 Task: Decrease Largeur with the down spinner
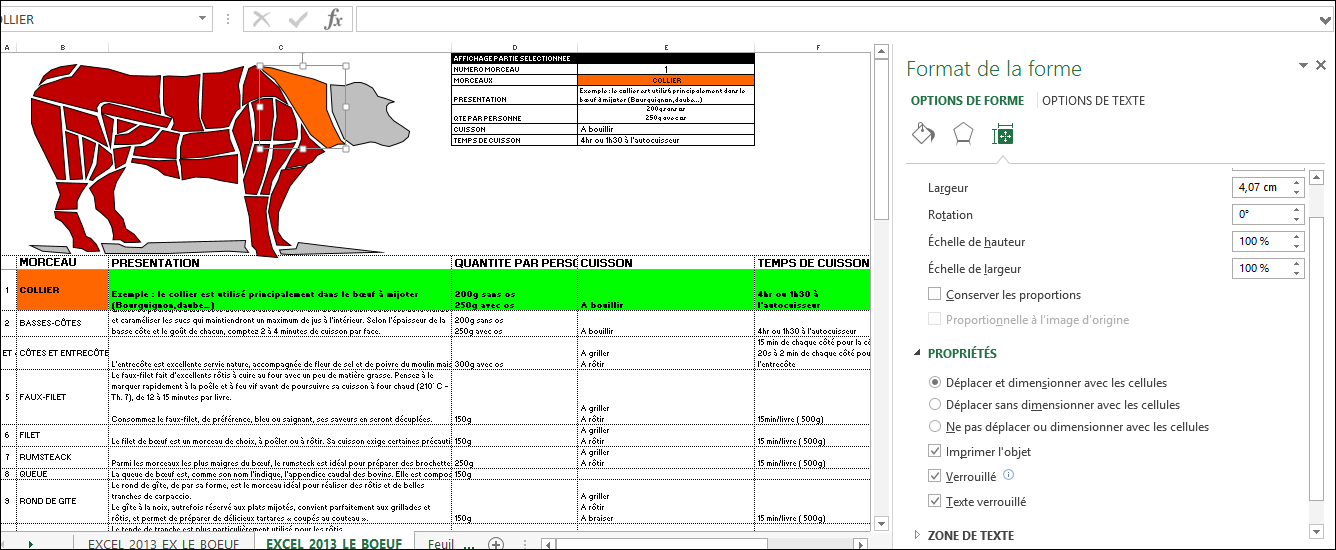point(1297,192)
